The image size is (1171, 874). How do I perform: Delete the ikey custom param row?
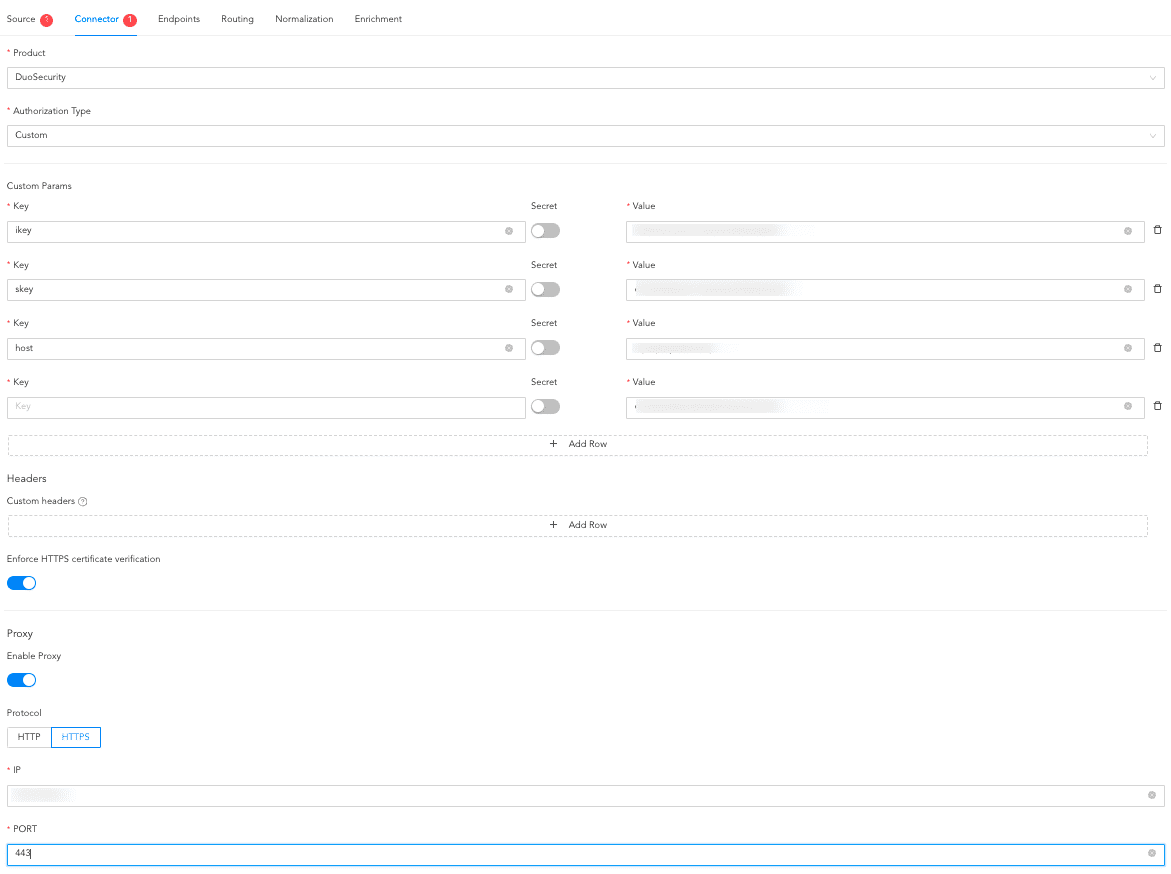coord(1157,231)
